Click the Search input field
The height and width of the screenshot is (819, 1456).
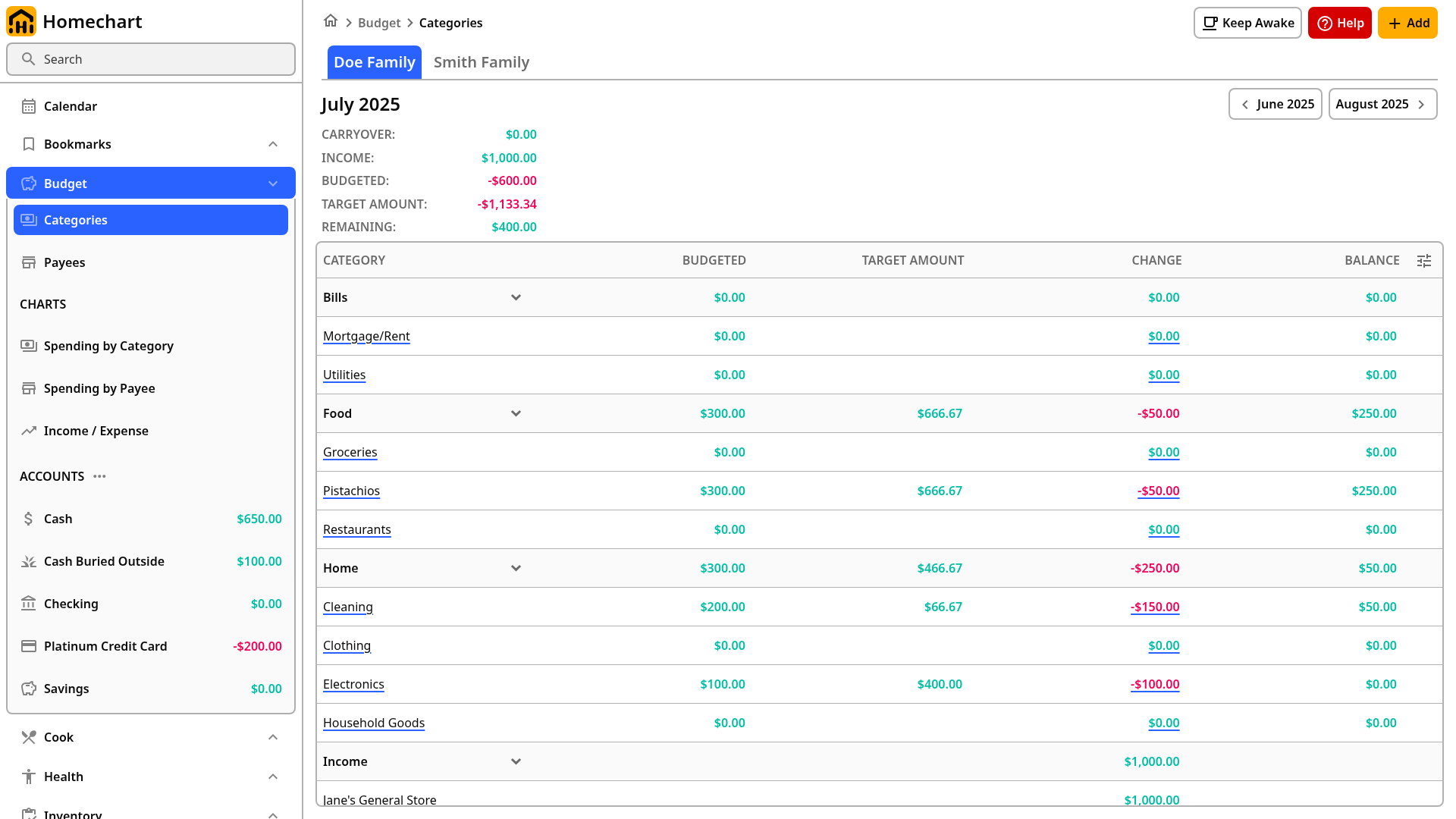coord(151,59)
